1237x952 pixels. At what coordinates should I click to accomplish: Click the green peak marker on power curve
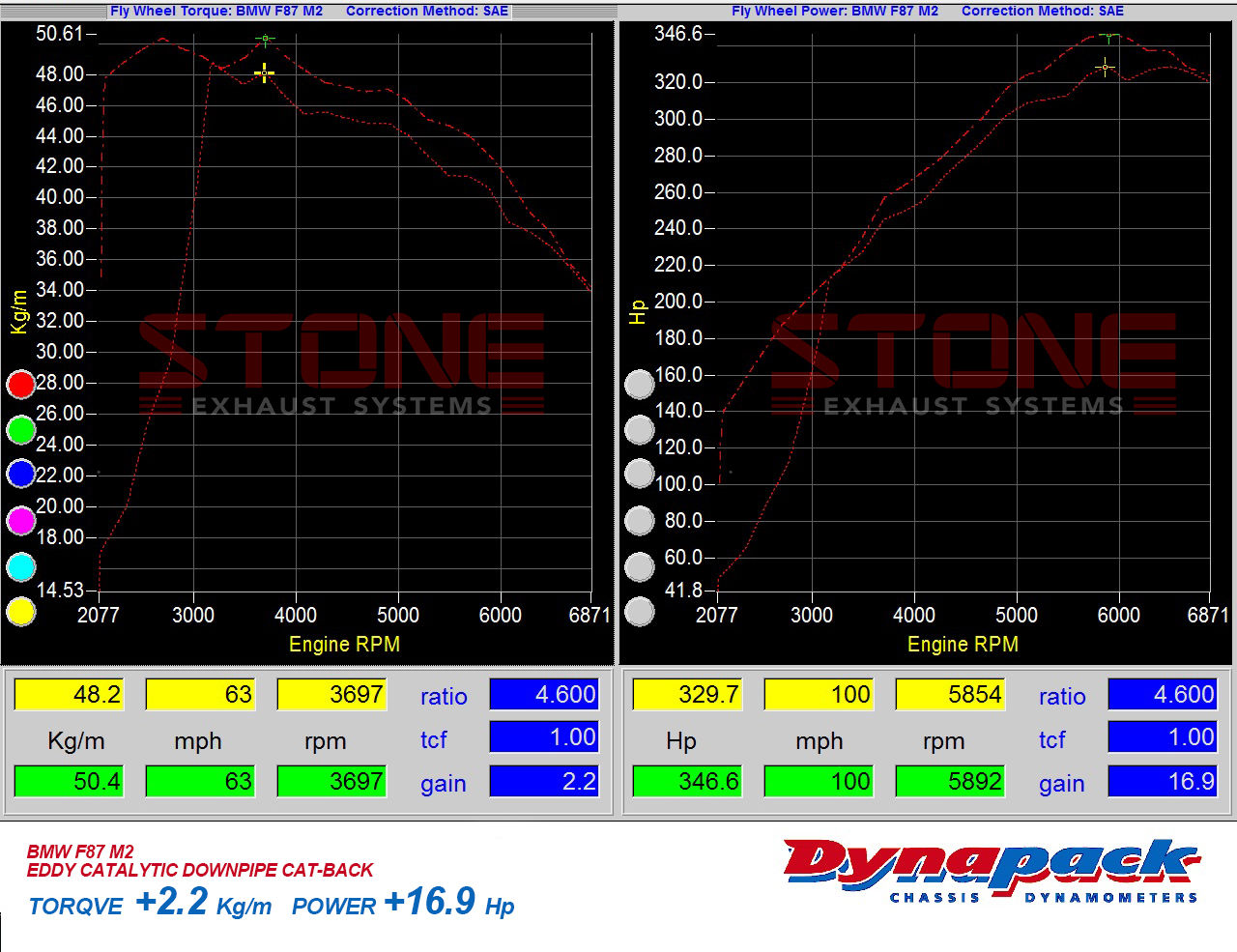tap(1108, 38)
